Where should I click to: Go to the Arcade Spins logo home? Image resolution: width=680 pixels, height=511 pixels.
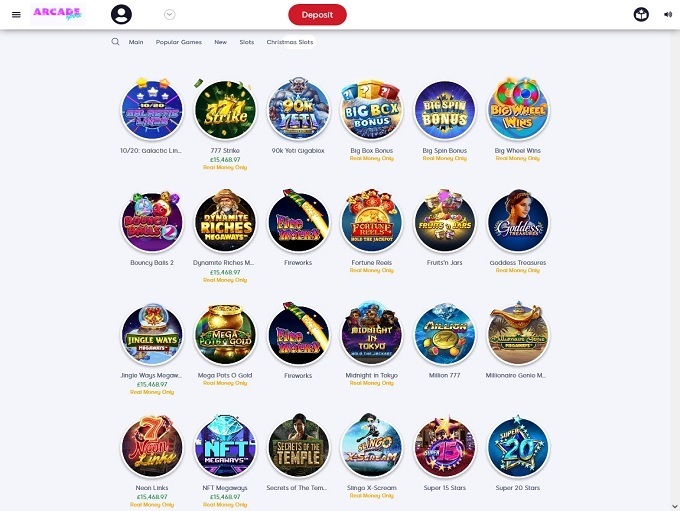point(57,13)
